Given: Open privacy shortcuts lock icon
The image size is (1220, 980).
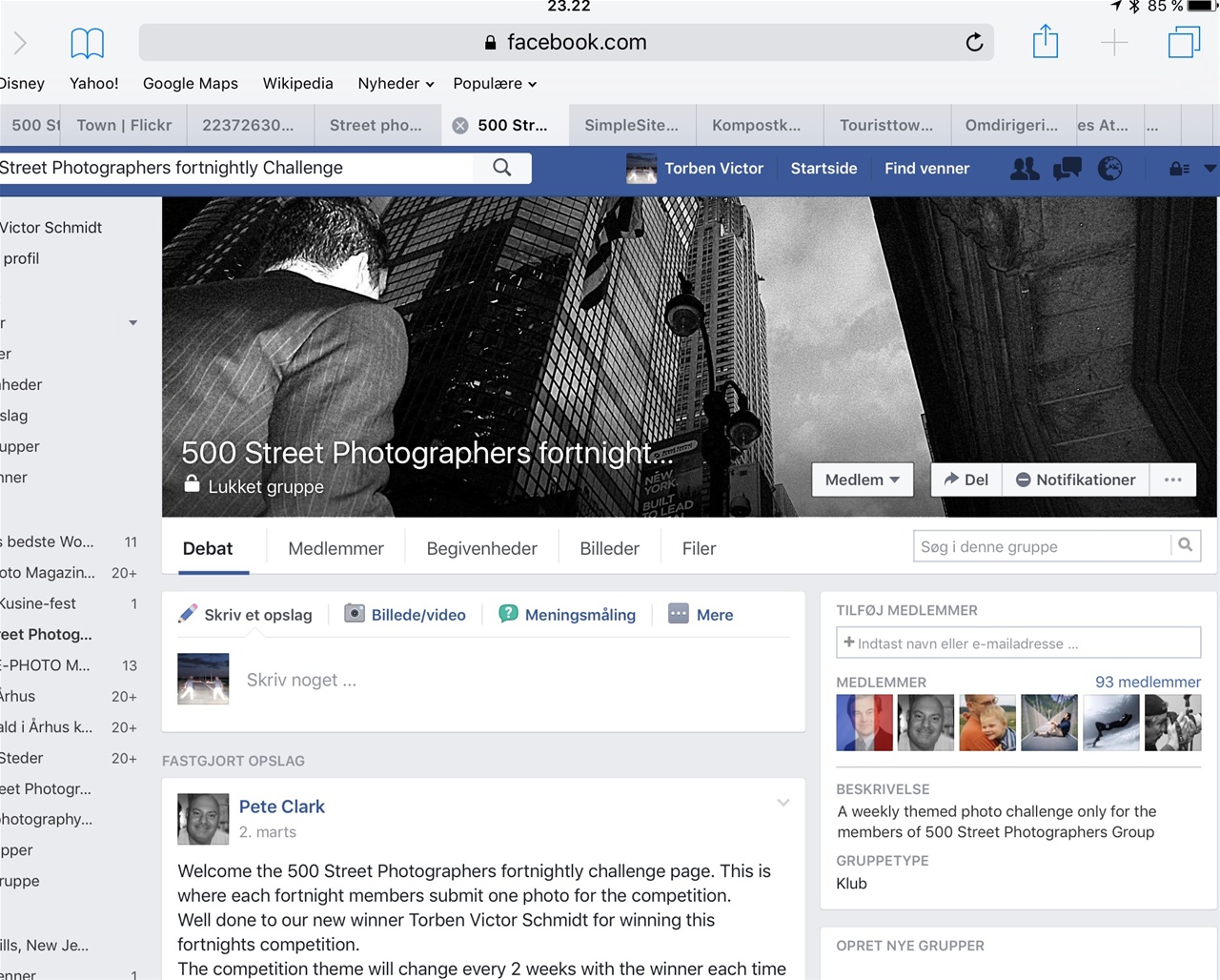Looking at the screenshot, I should tap(1179, 169).
